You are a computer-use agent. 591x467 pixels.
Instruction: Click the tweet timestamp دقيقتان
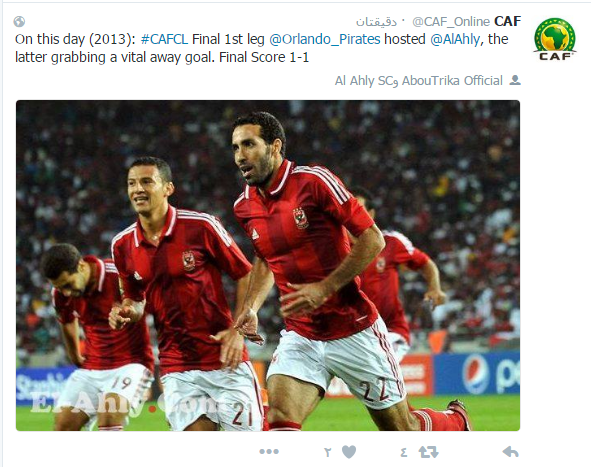(x=376, y=22)
